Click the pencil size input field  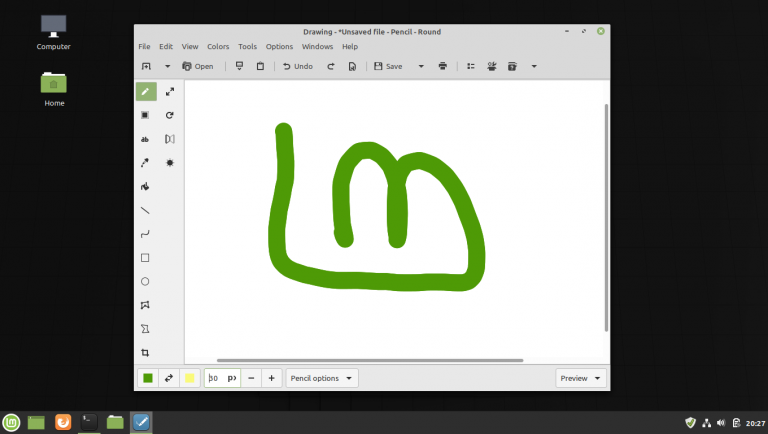point(222,378)
